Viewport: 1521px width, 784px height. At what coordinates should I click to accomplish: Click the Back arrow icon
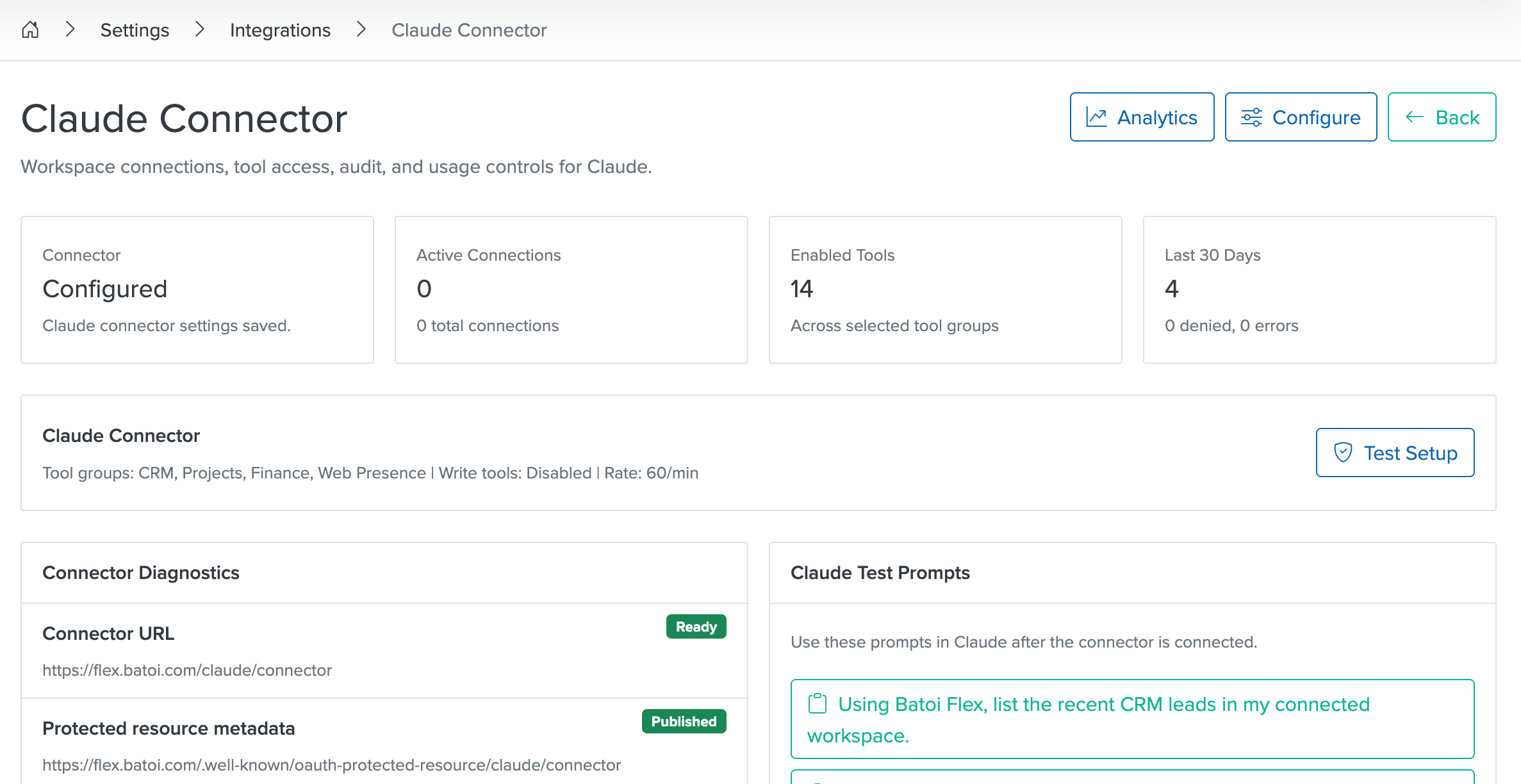[x=1415, y=117]
